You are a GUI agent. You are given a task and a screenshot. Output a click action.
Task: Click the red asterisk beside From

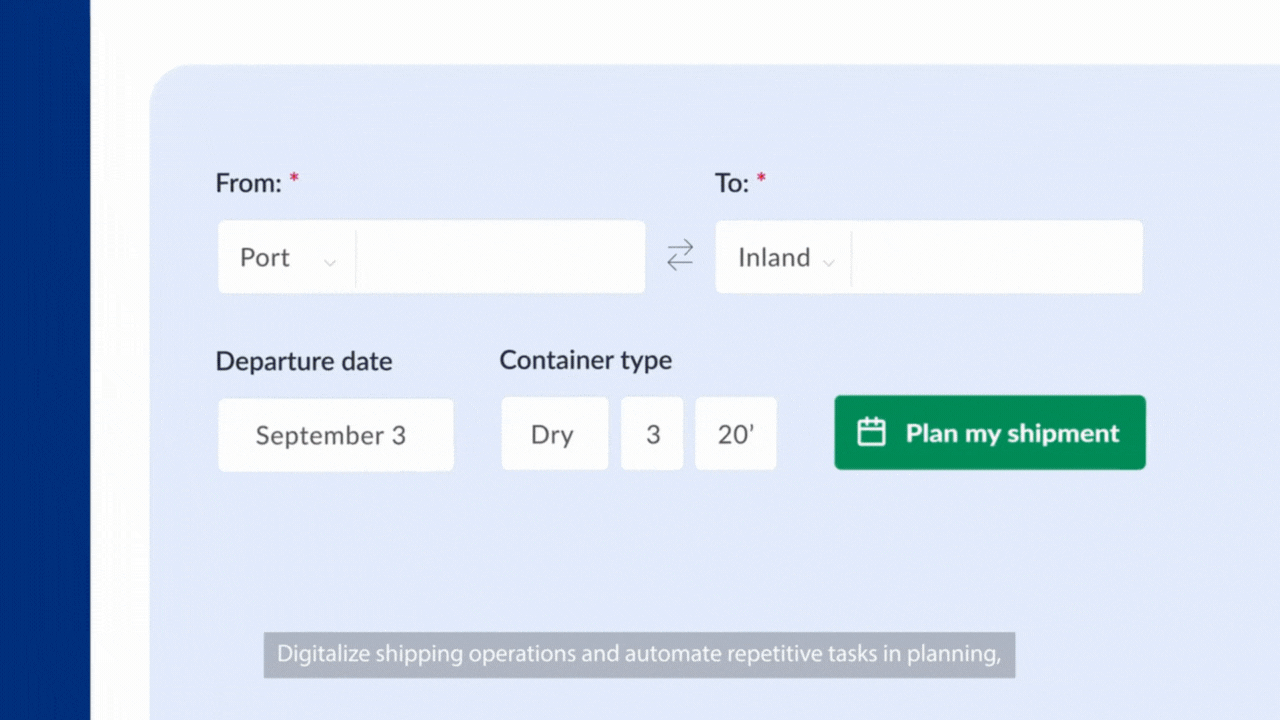point(294,179)
